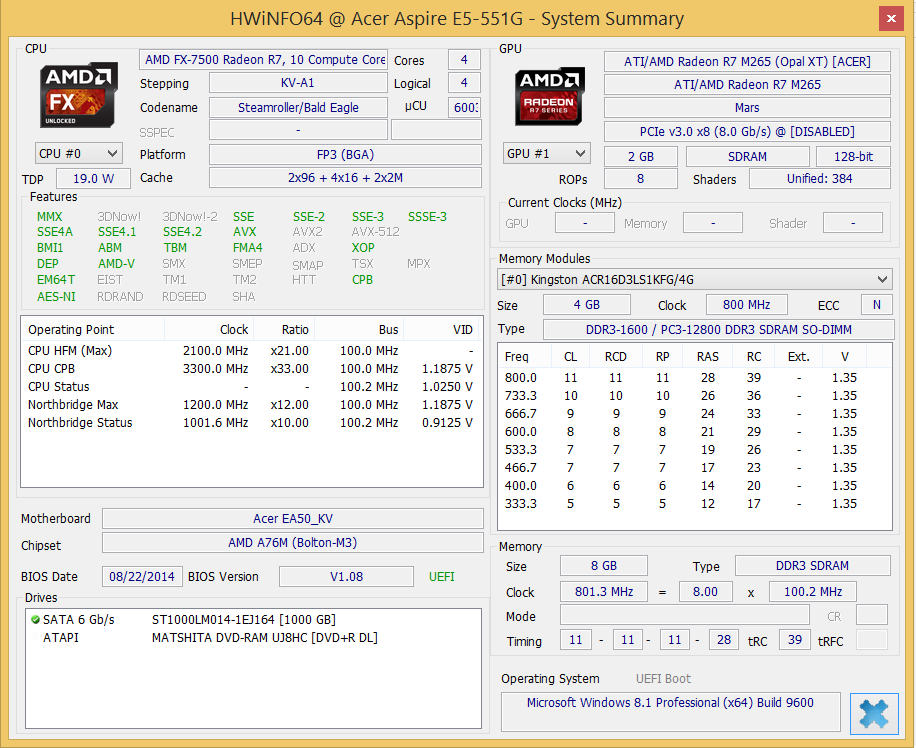Click the CPU name field AMD FX-7500
The width and height of the screenshot is (916, 748).
(x=263, y=60)
